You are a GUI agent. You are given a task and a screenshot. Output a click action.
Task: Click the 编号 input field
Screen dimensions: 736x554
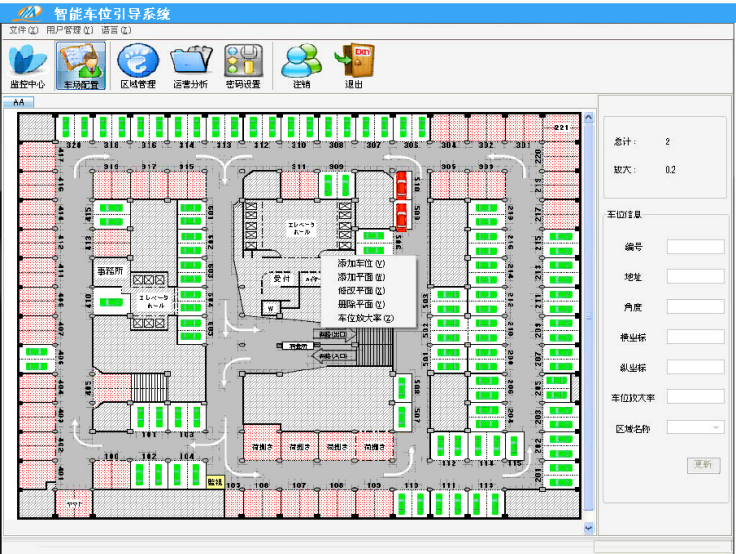click(x=695, y=247)
